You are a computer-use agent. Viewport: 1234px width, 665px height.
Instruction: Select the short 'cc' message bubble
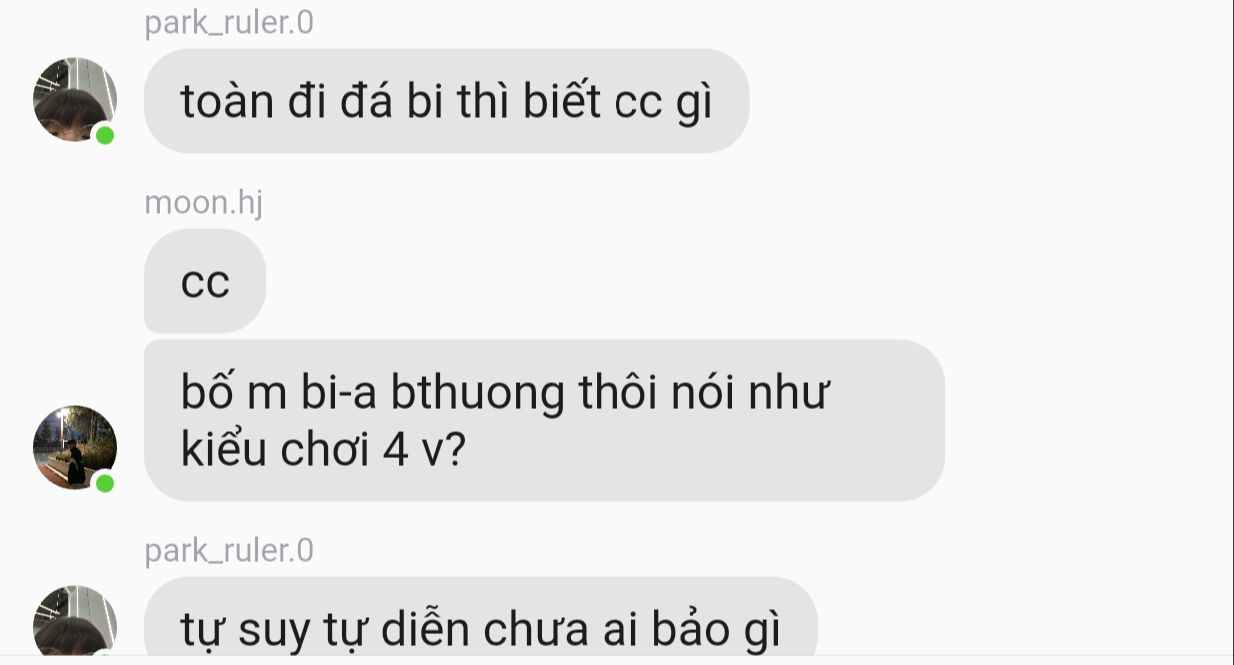pyautogui.click(x=205, y=281)
